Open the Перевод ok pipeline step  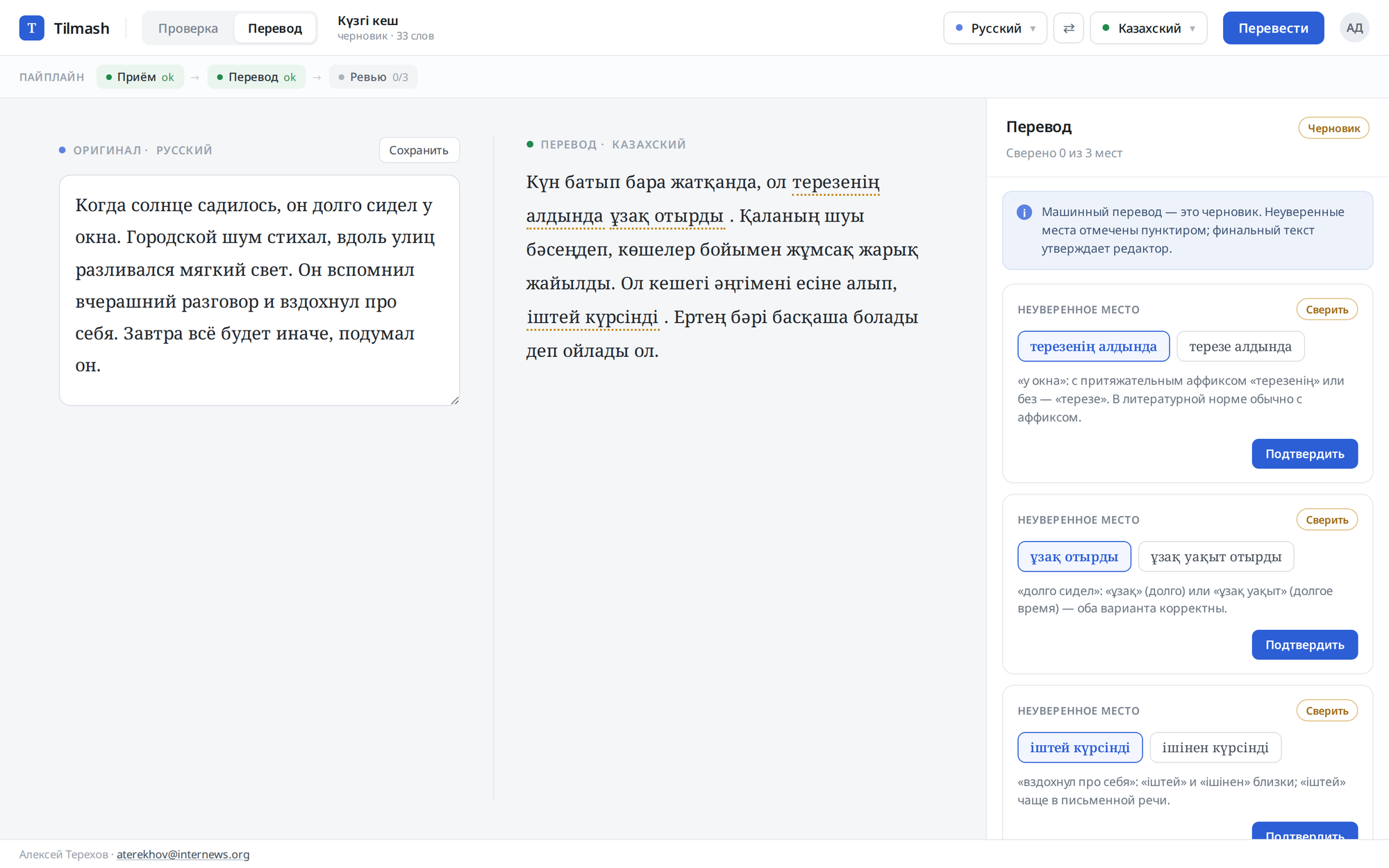pyautogui.click(x=256, y=77)
